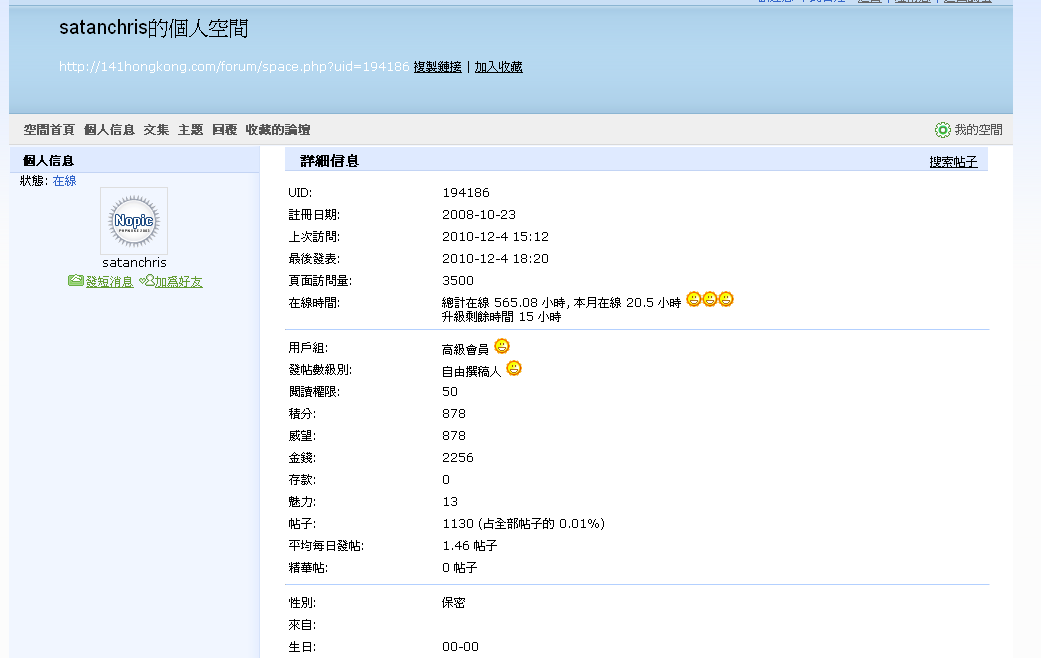Click the middle smiley in the 在線時間 row
1041x658 pixels.
[x=710, y=299]
